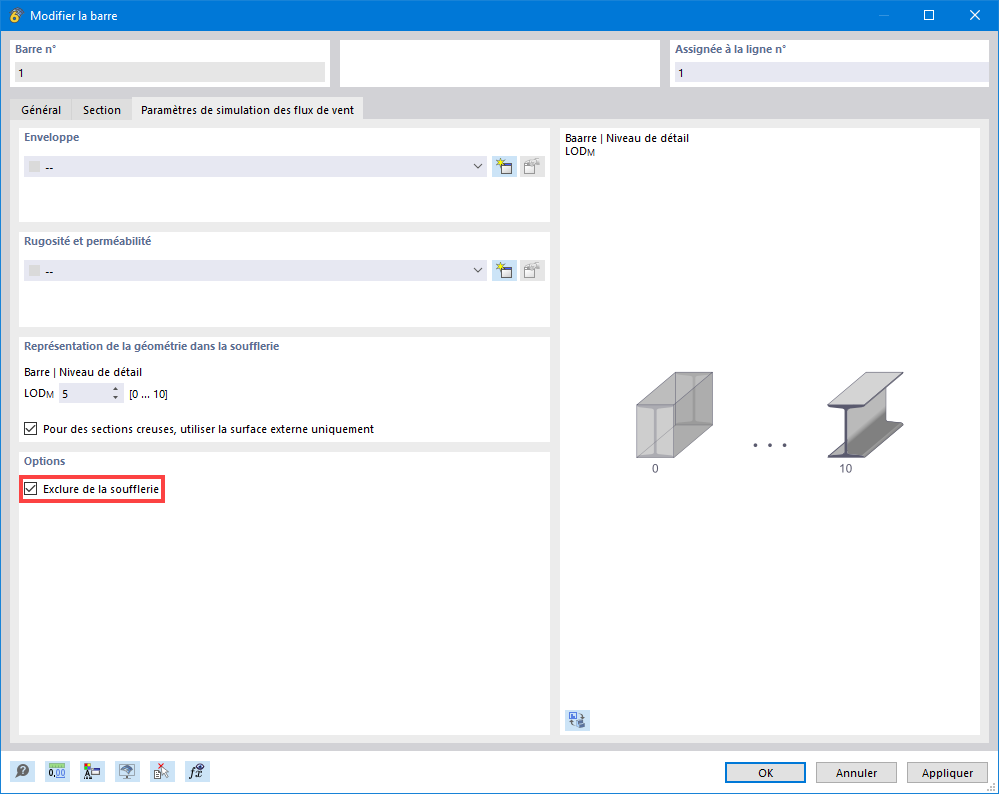Click the monitor view icon in bottom toolbar
Screen dimensions: 999x794
[127, 772]
